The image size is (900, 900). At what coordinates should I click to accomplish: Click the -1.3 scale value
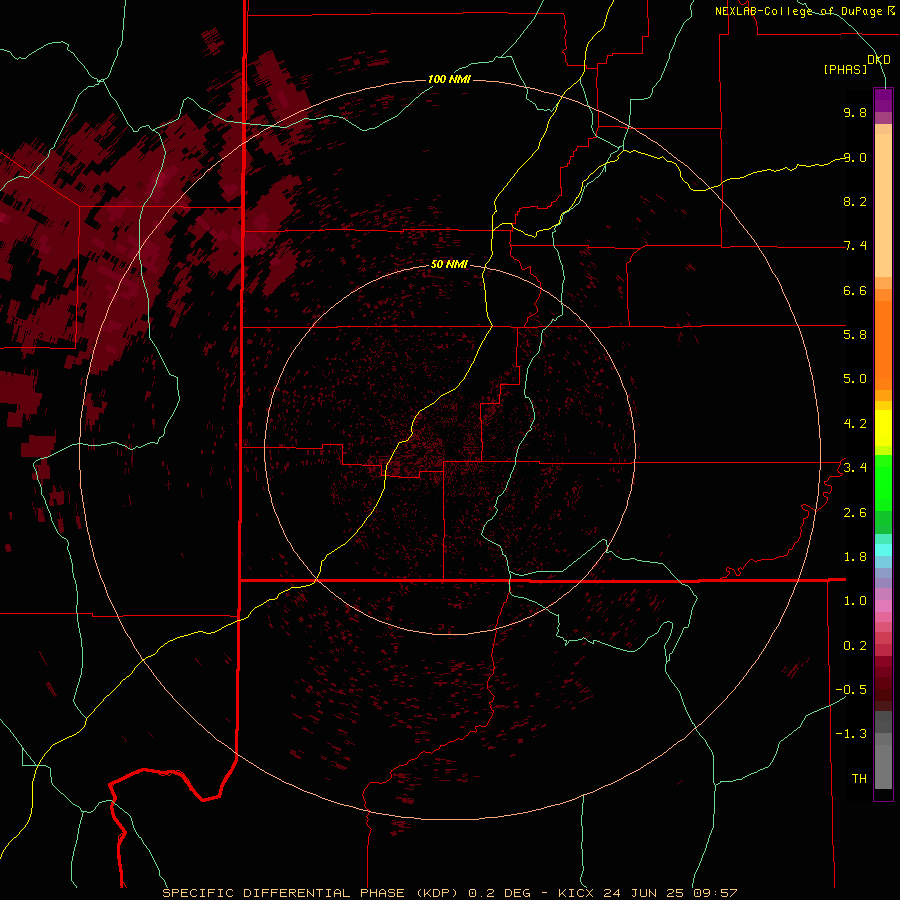[x=851, y=734]
